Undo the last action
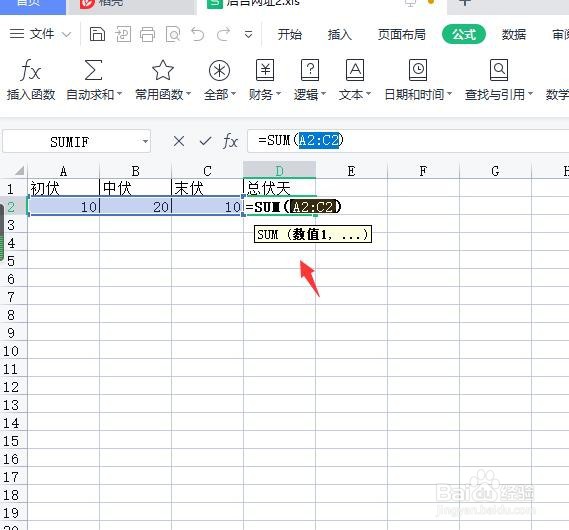 (198, 34)
